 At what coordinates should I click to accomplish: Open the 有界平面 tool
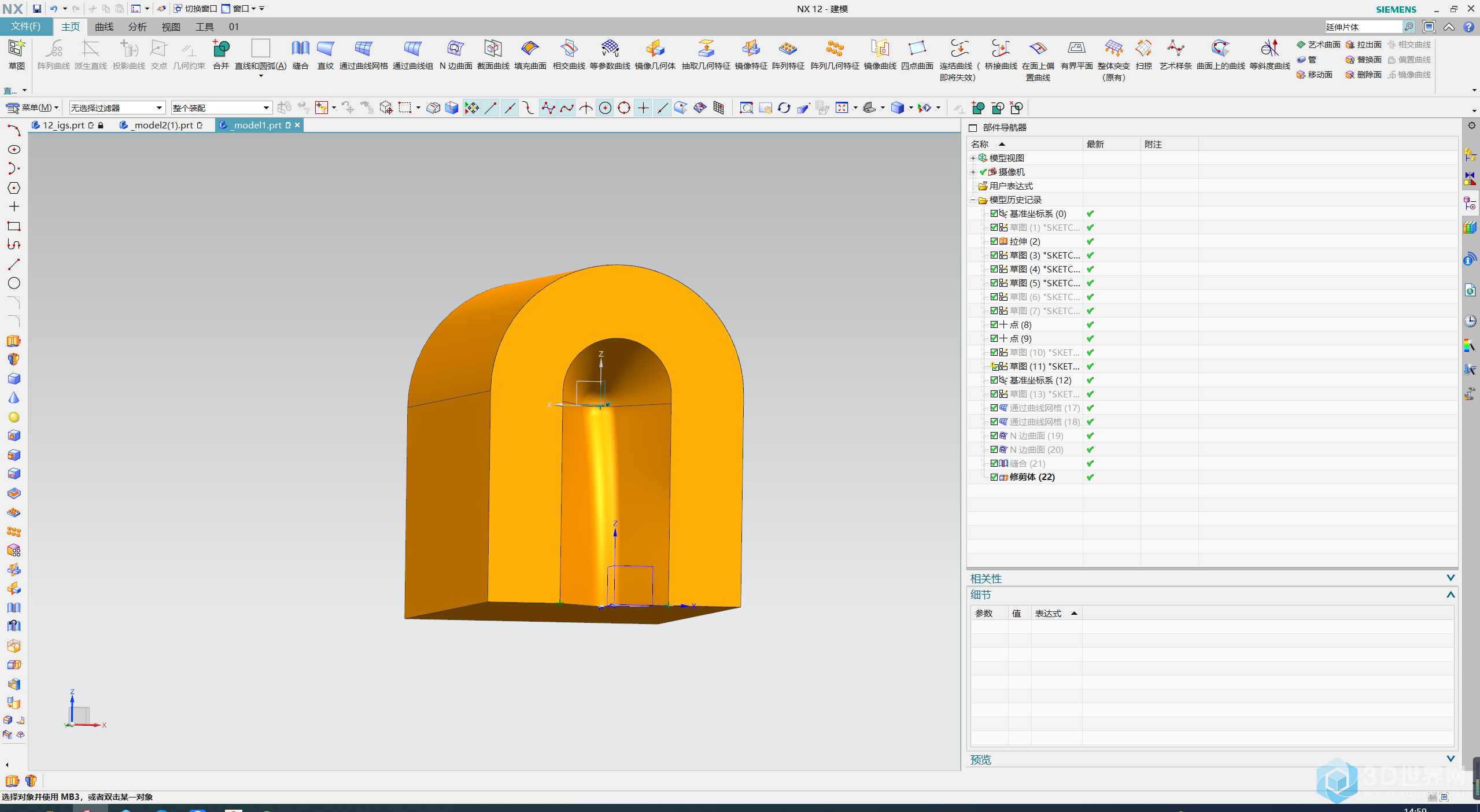(x=1076, y=54)
